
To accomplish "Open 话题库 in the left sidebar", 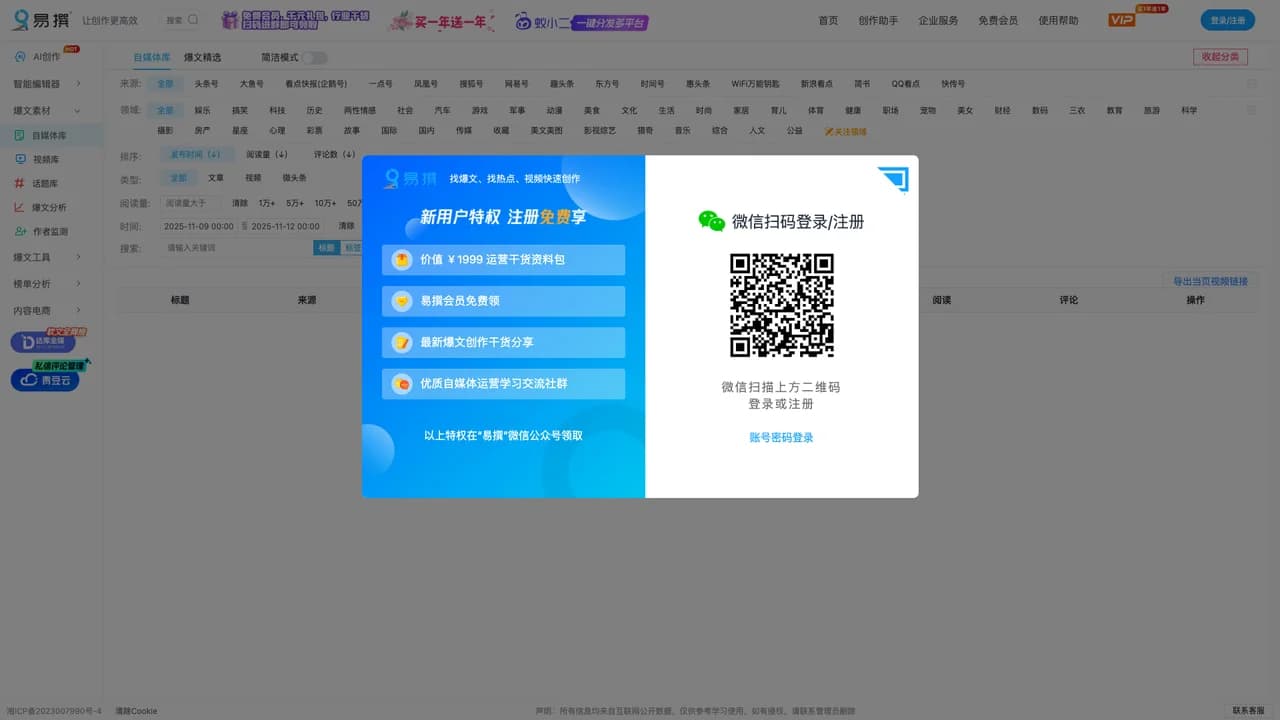I will [x=45, y=183].
